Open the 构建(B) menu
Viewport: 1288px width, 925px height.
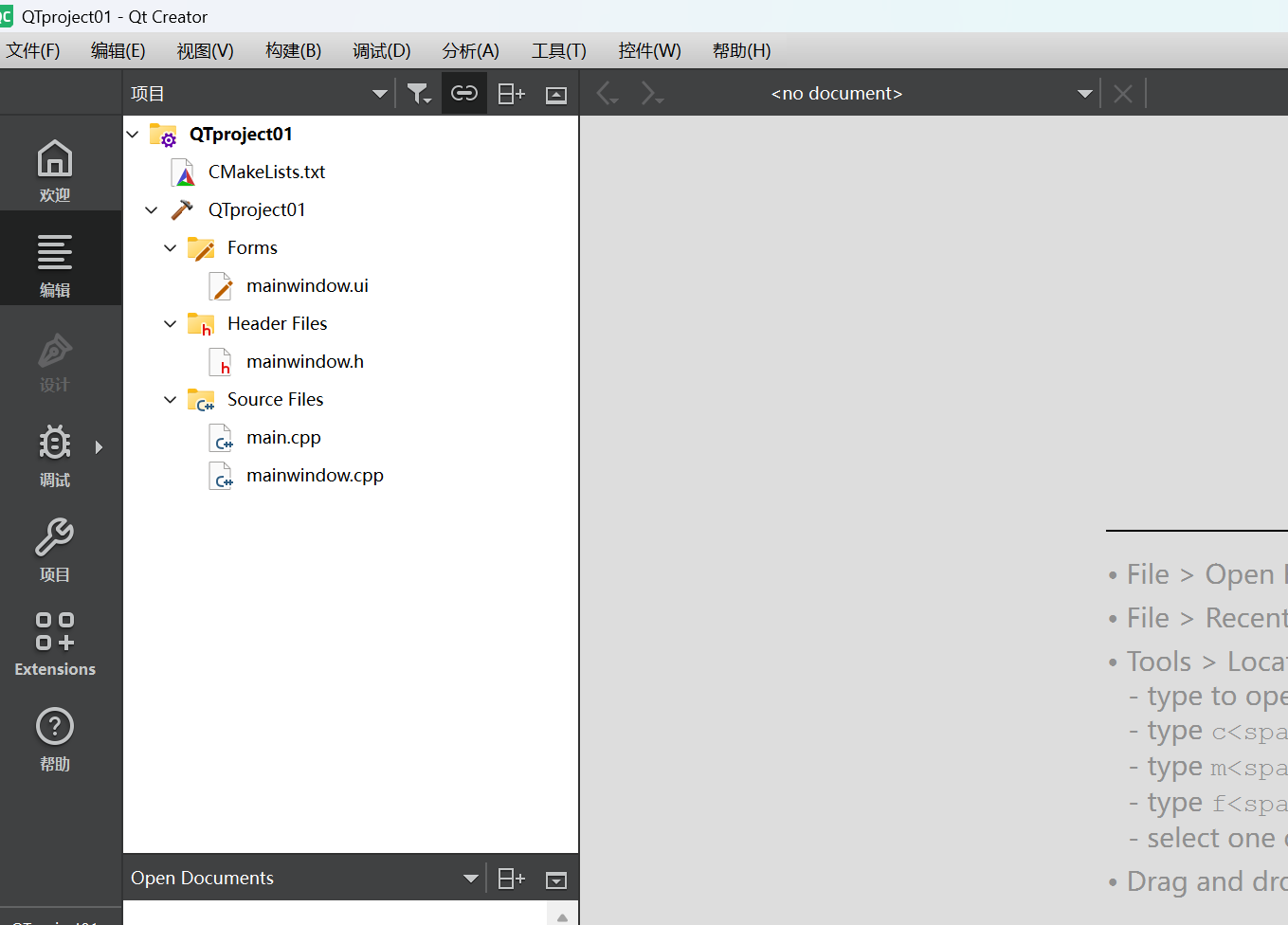point(294,51)
